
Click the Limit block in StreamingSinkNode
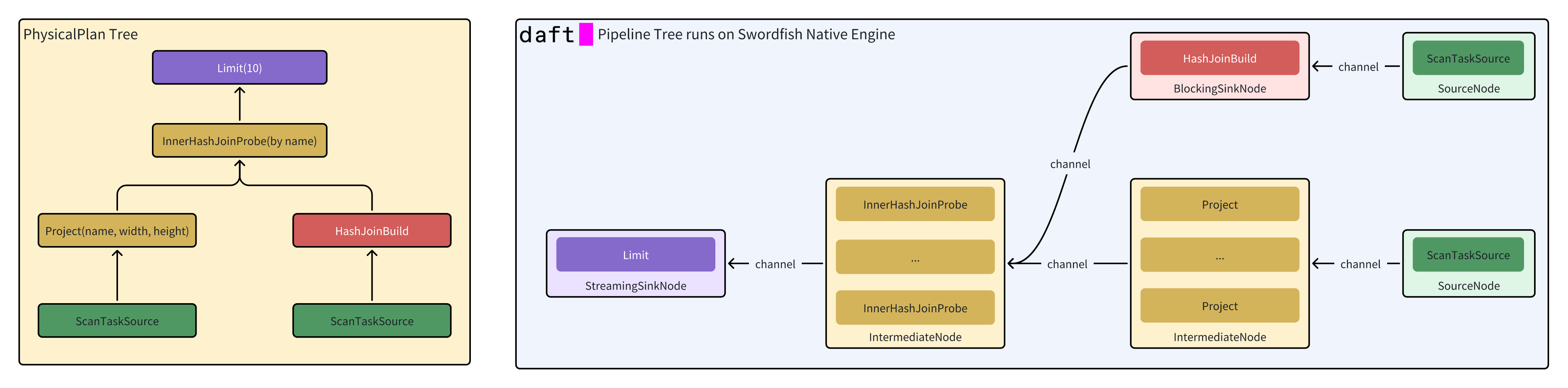(636, 255)
